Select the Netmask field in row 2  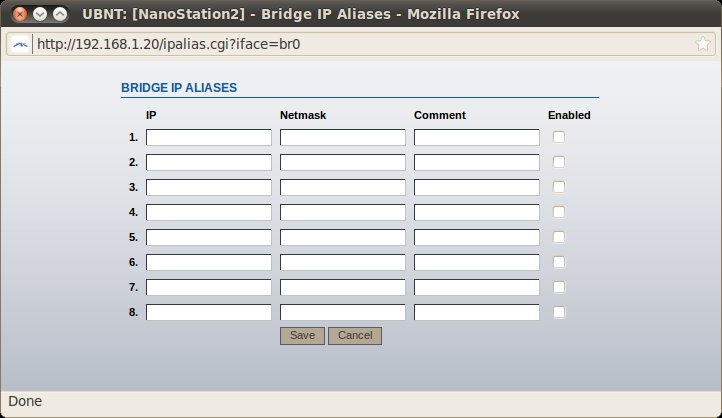click(342, 162)
